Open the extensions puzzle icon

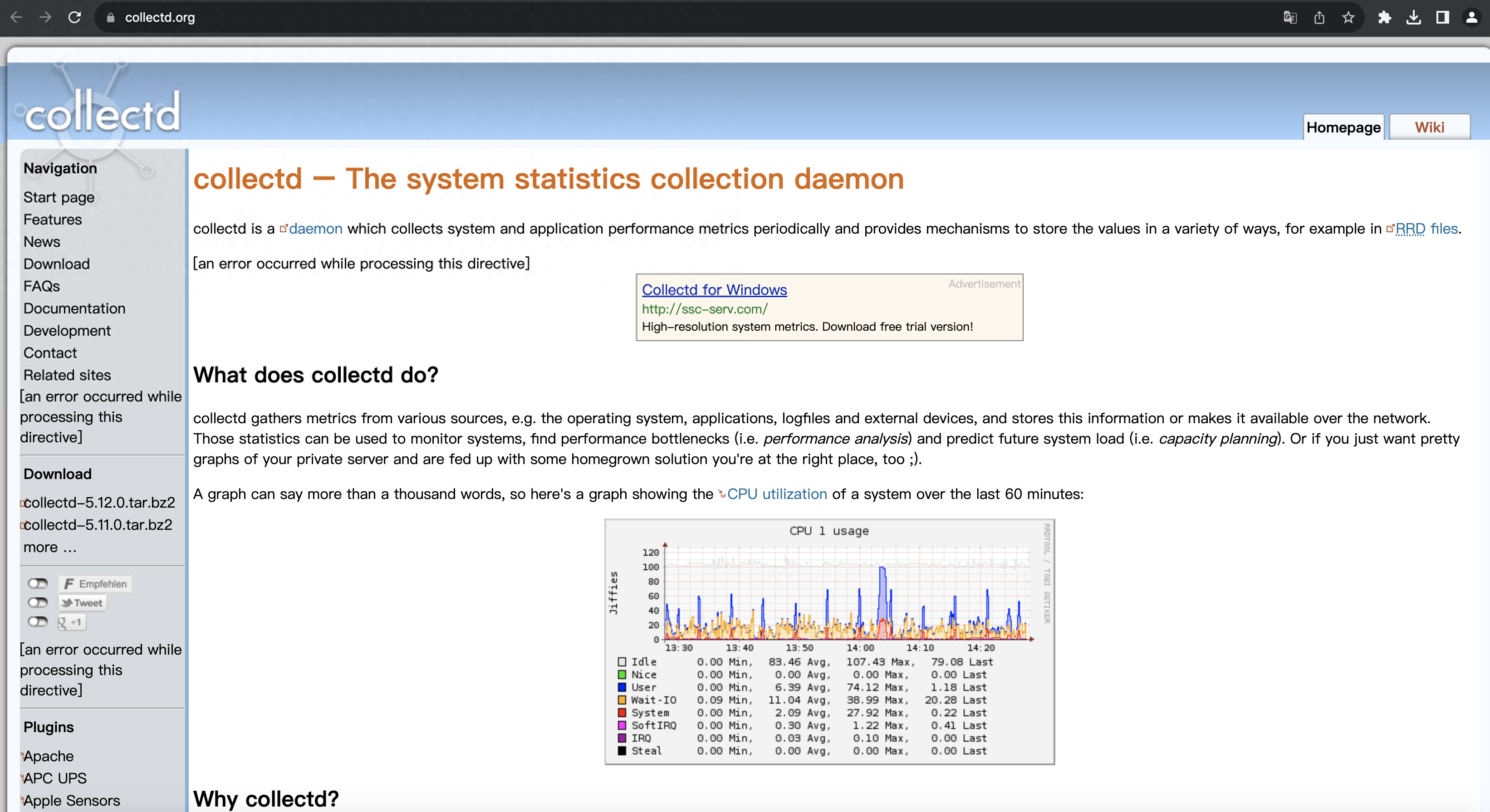point(1384,17)
